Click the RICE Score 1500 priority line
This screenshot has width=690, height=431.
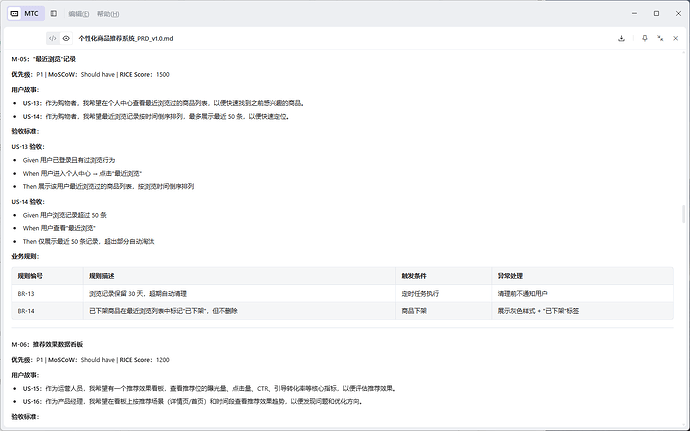point(90,74)
